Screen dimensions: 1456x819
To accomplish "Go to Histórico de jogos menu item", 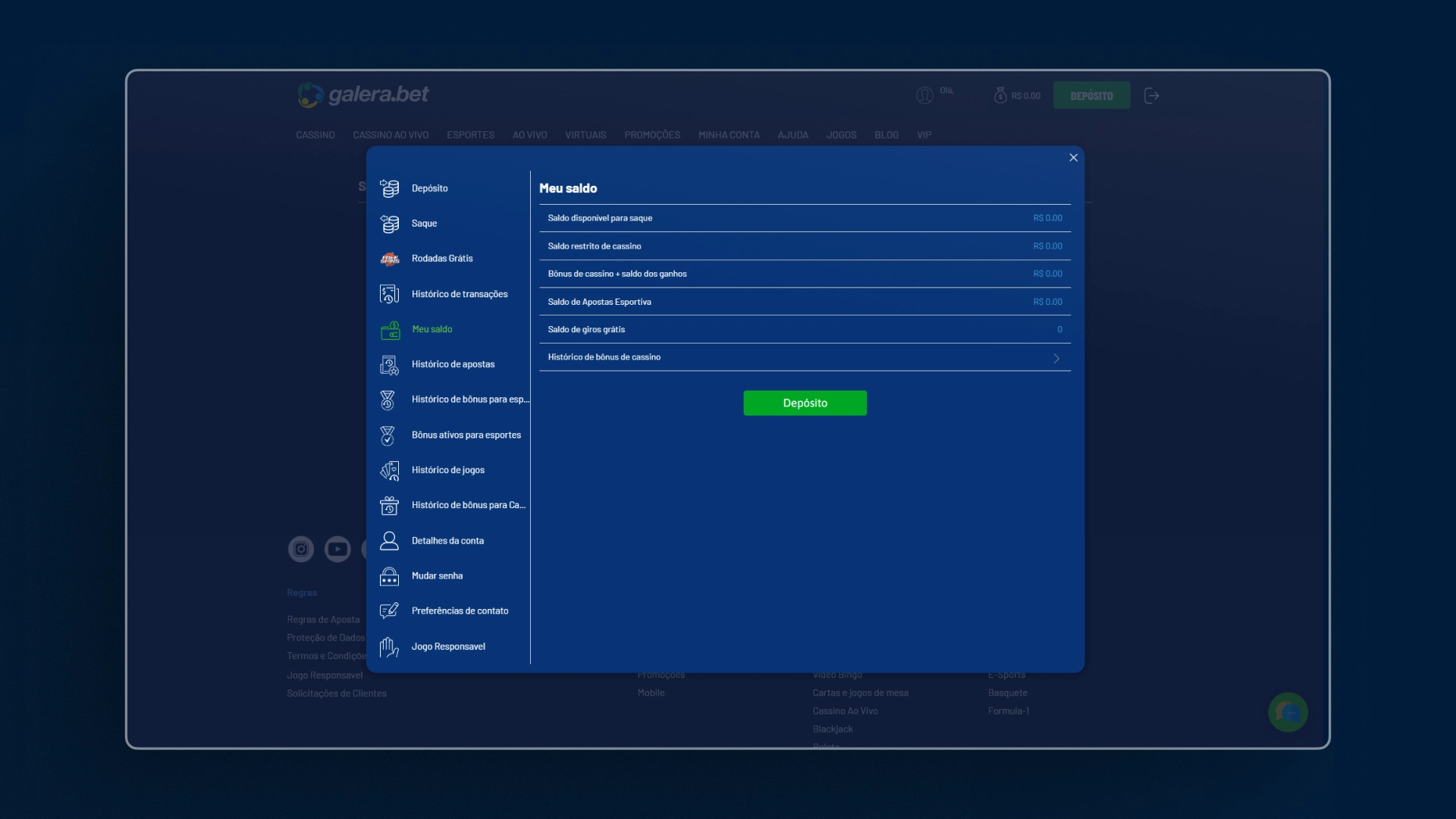I will 447,470.
